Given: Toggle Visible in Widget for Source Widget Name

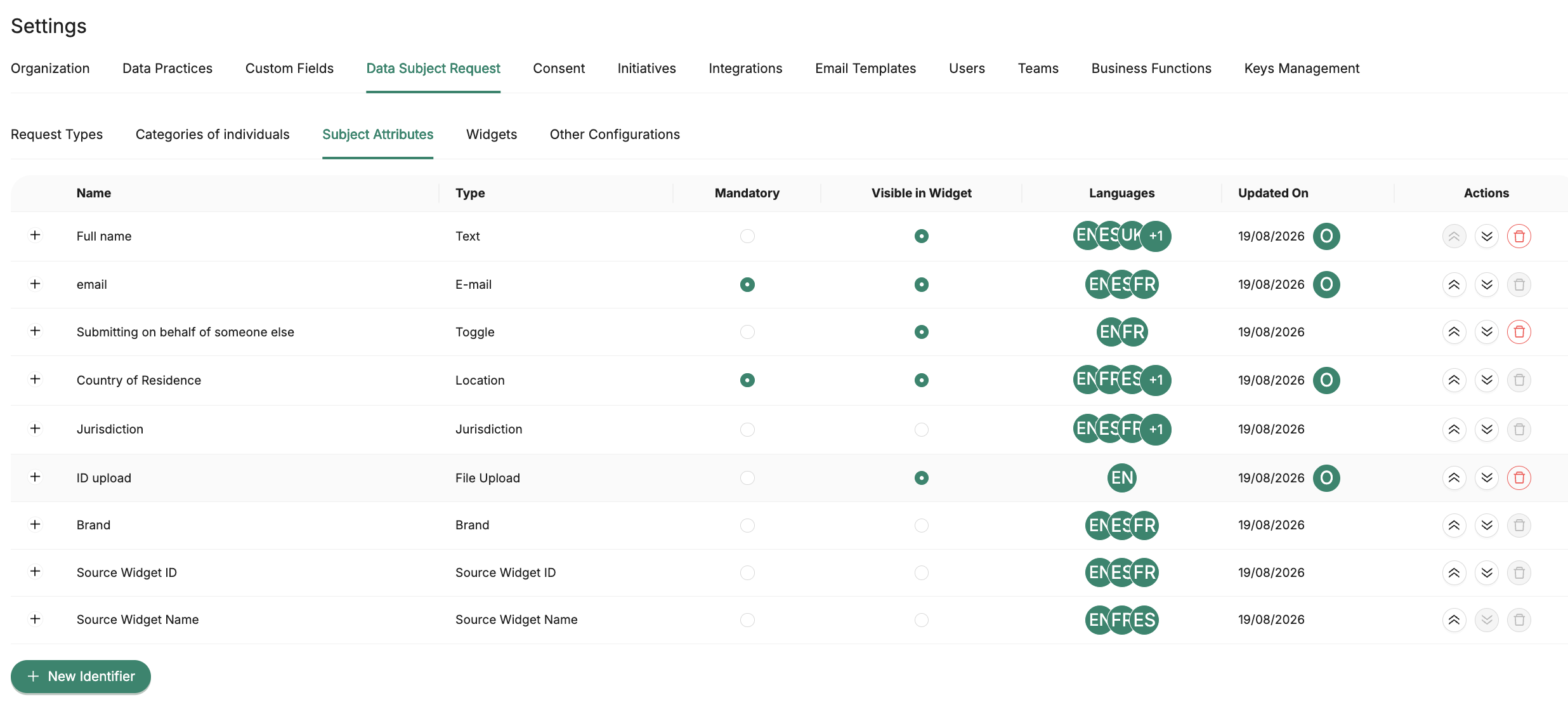Looking at the screenshot, I should pos(921,620).
